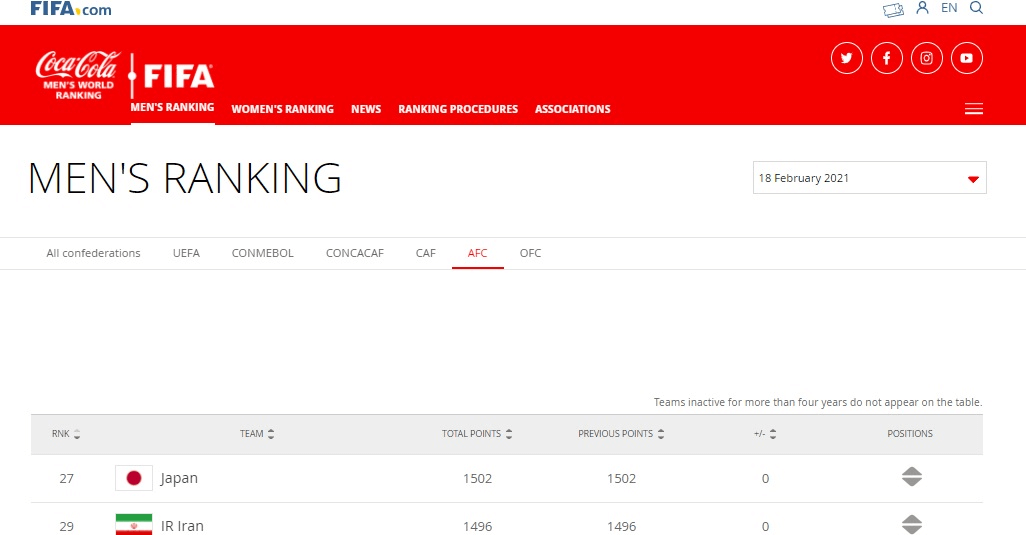Image resolution: width=1026 pixels, height=535 pixels.
Task: Switch to the UEFA confederation tab
Action: [x=186, y=253]
